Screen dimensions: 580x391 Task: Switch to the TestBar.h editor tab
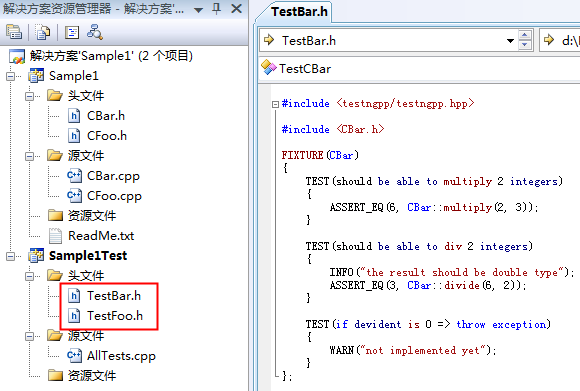point(299,12)
